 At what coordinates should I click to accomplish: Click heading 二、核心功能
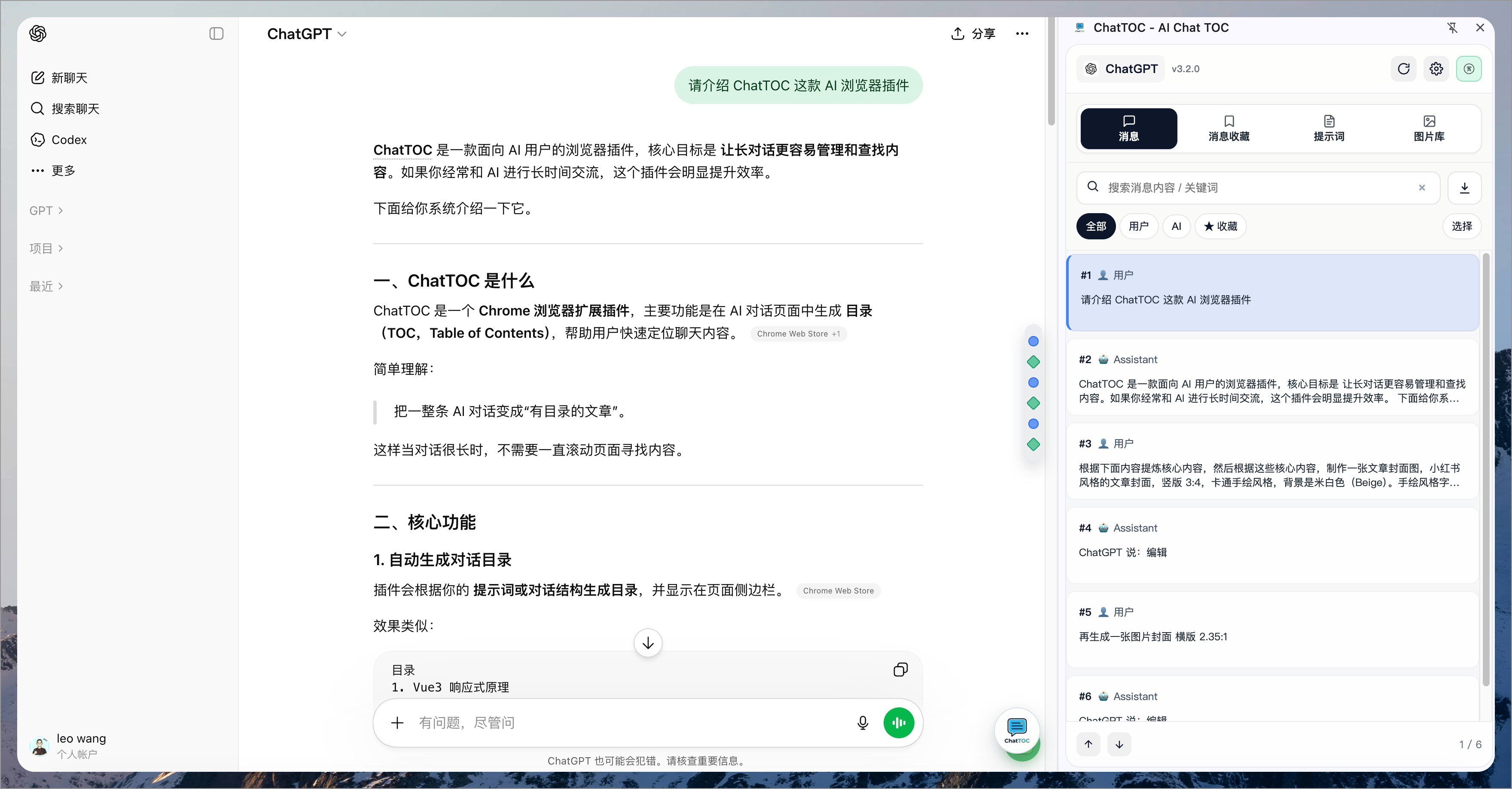[424, 522]
